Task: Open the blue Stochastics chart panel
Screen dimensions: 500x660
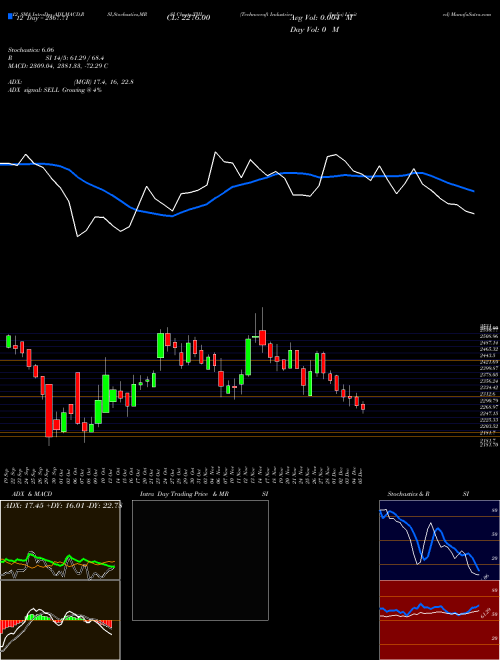Action: pos(439,540)
